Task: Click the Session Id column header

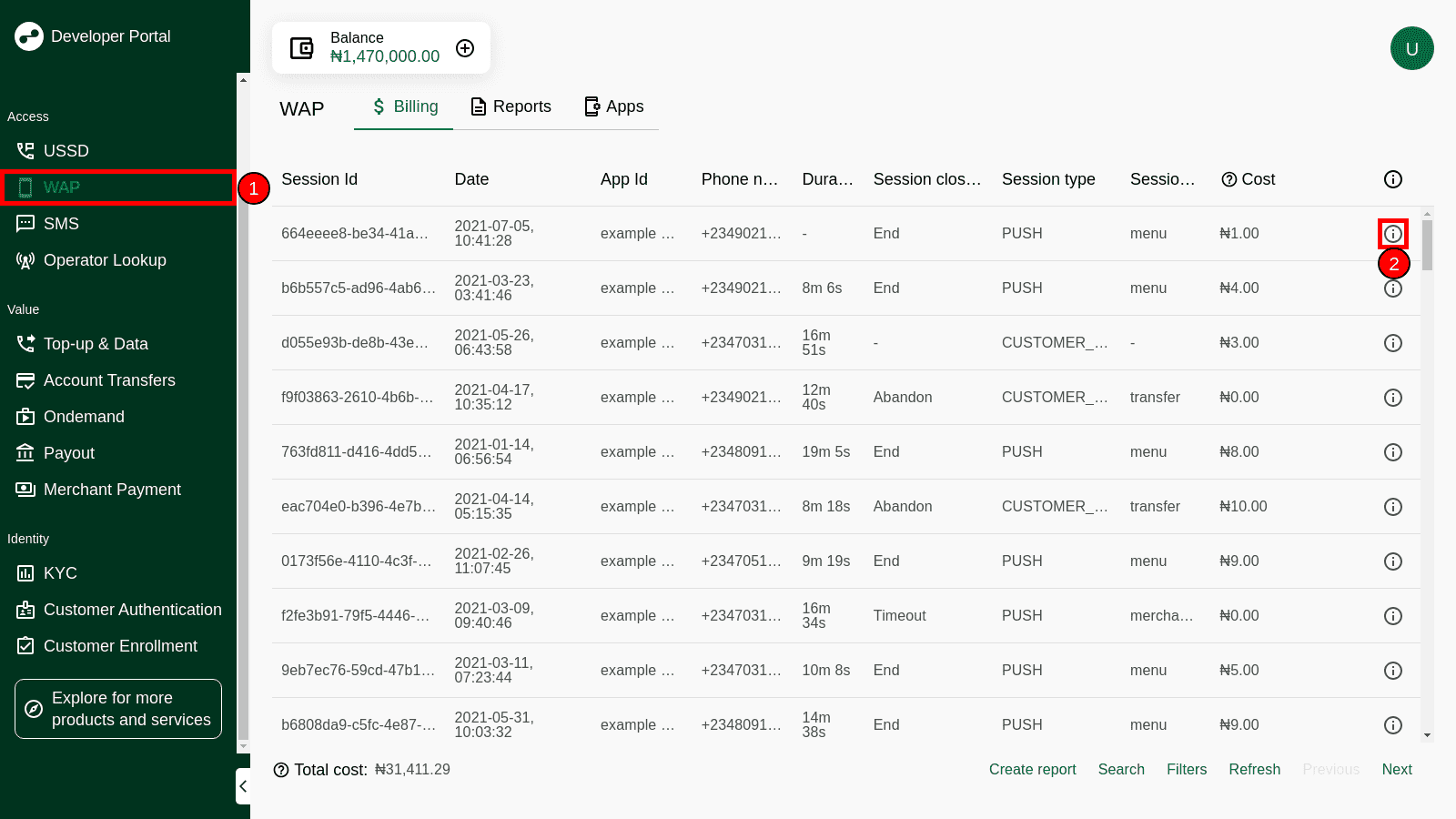Action: pos(319,179)
